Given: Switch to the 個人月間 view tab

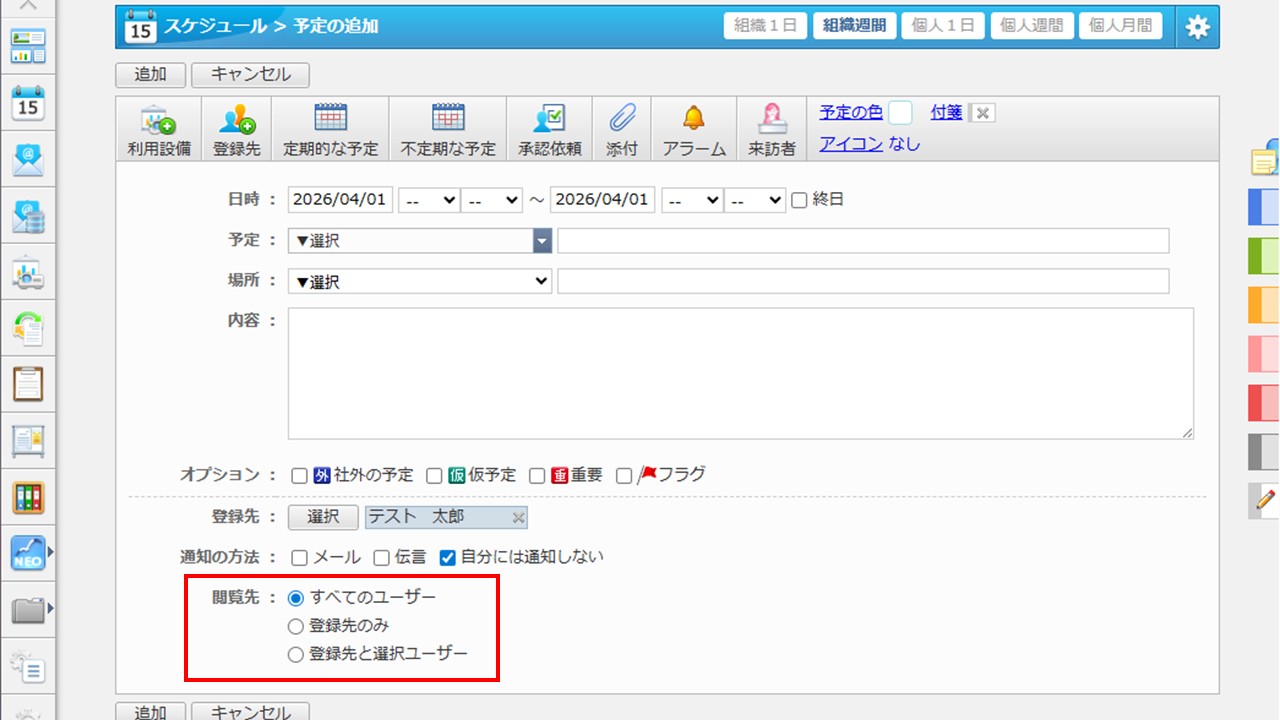Looking at the screenshot, I should pos(1120,26).
